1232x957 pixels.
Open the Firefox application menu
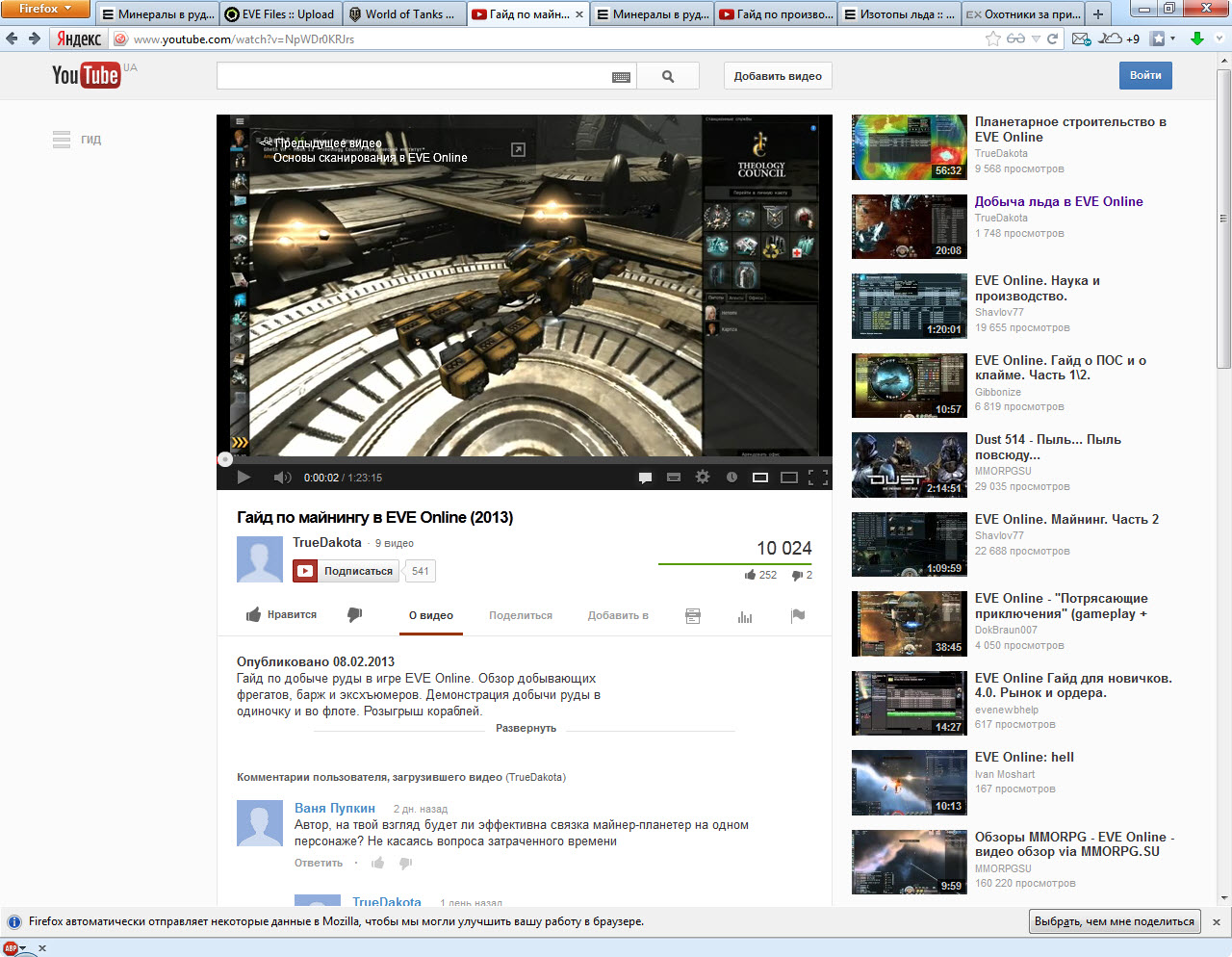click(x=45, y=9)
